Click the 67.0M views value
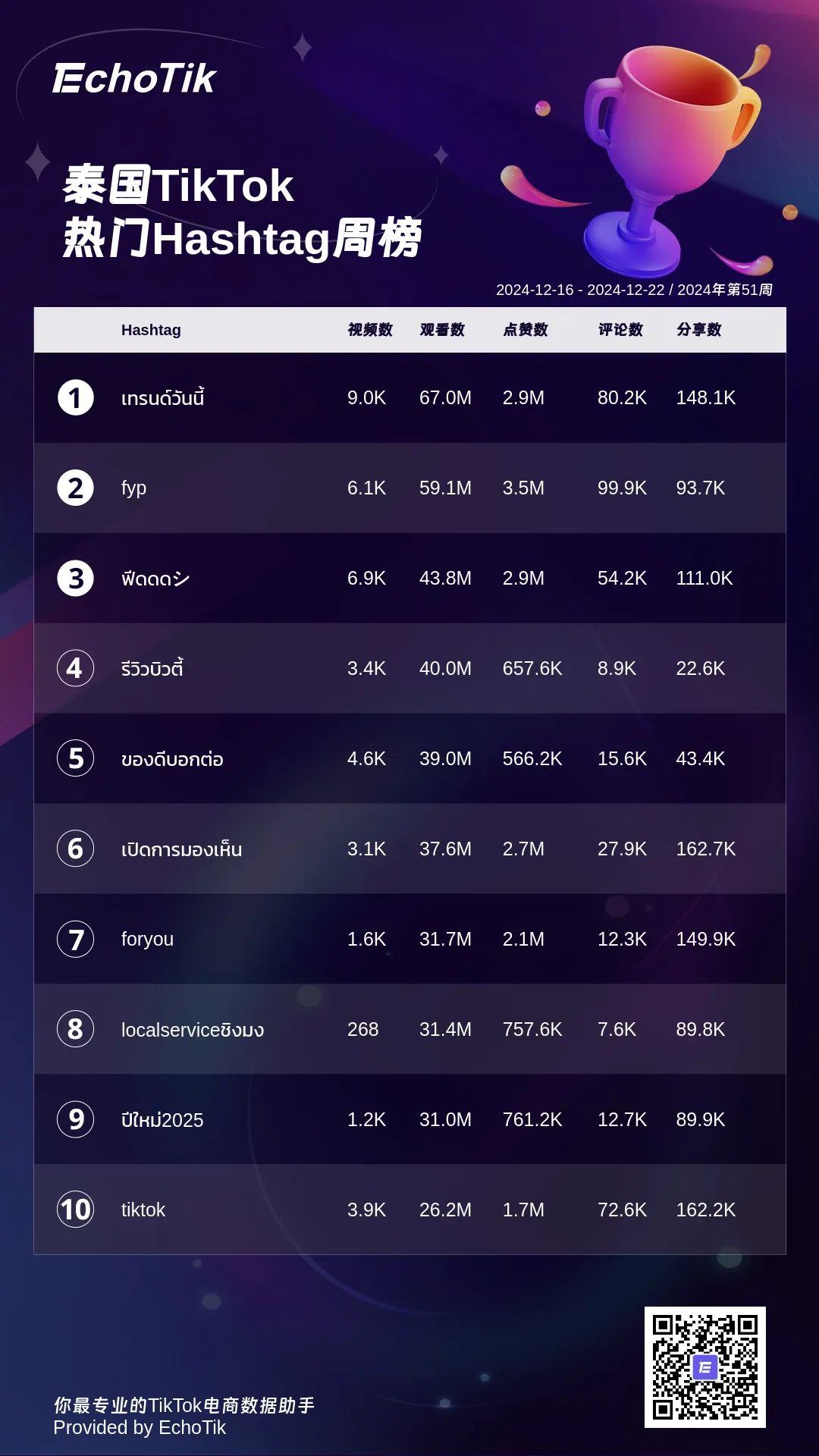 (445, 397)
